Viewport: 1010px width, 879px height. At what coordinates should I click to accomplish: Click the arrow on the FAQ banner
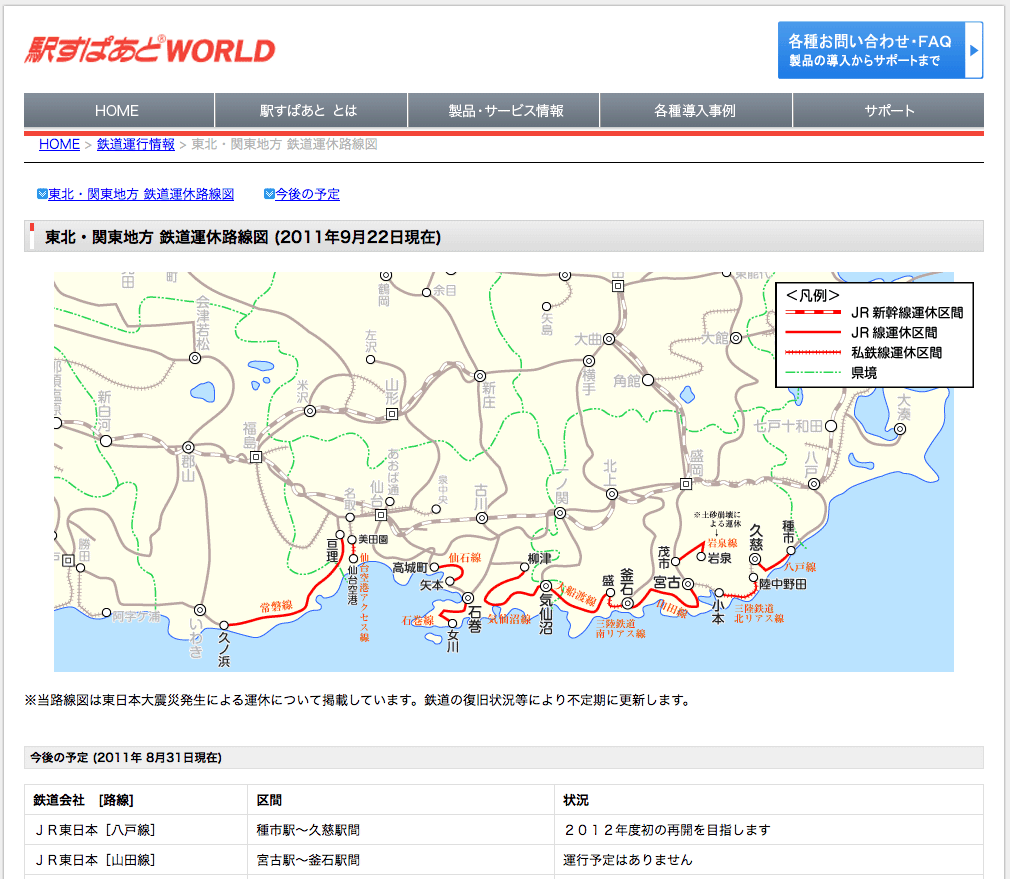974,50
